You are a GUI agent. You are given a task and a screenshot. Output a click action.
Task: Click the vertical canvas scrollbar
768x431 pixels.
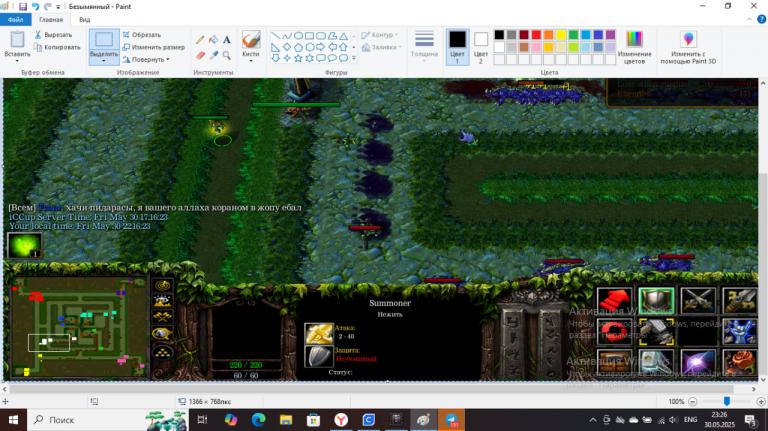(763, 274)
